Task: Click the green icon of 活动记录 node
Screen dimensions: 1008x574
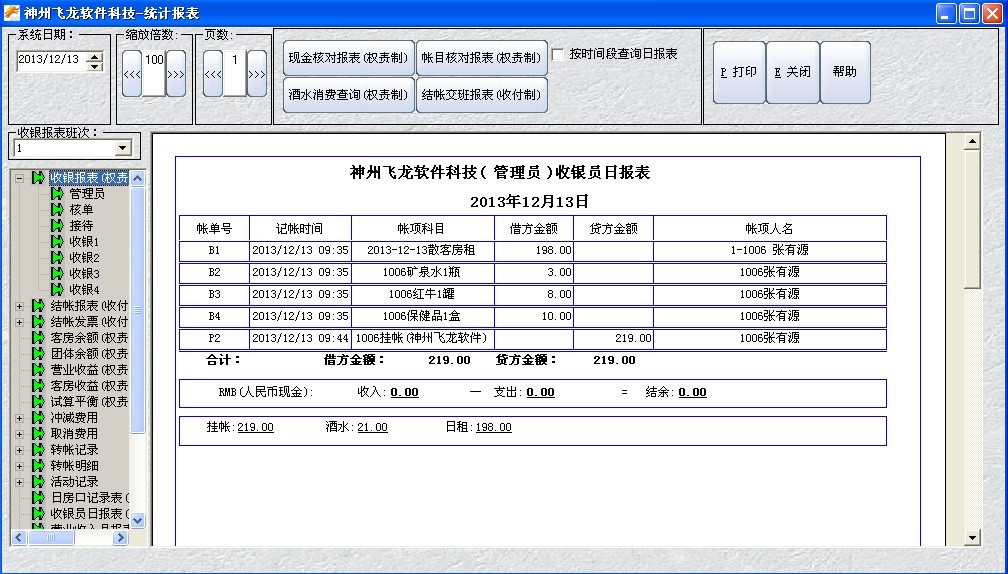Action: (39, 482)
